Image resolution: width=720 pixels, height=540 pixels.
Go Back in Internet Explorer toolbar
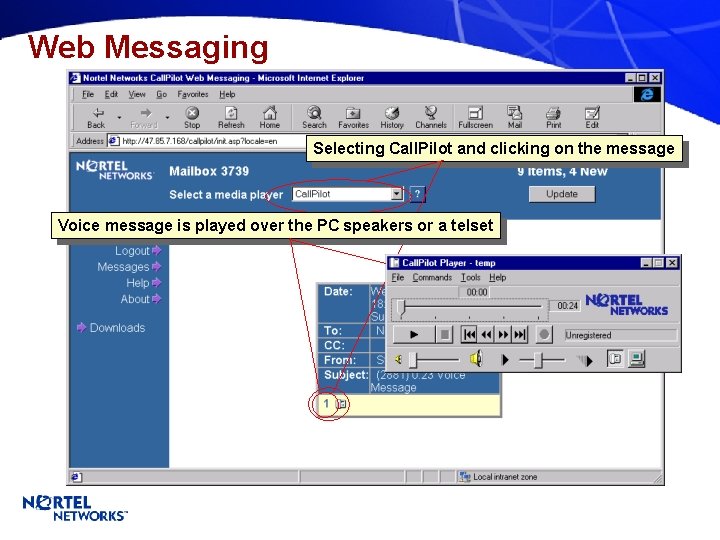pyautogui.click(x=97, y=118)
